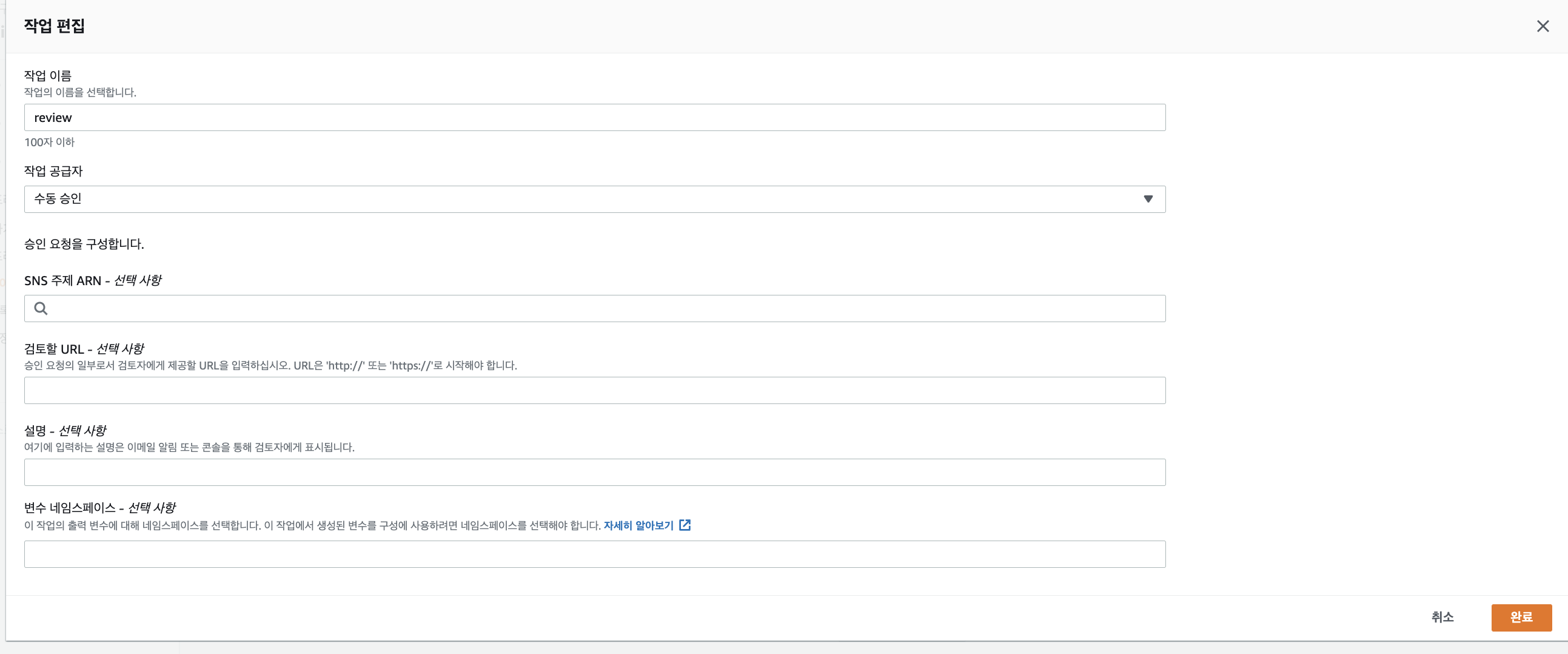Click the 작업 이름 field containing review
The width and height of the screenshot is (1568, 654).
pos(595,118)
